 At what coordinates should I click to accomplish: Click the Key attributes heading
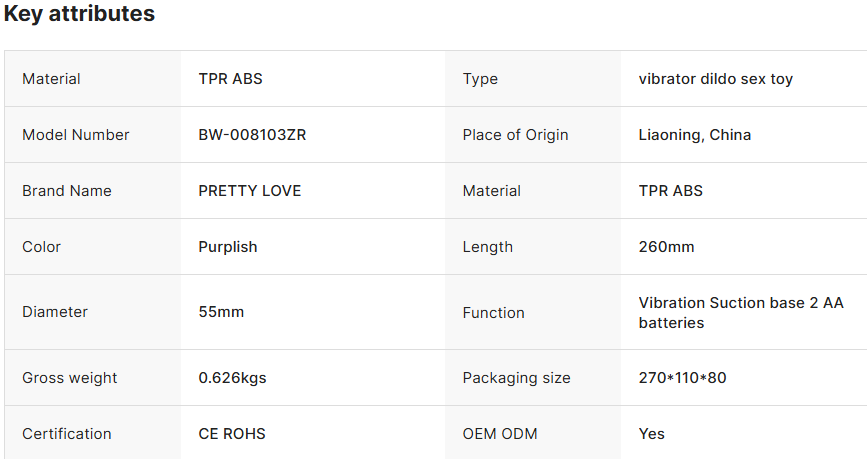tap(79, 14)
